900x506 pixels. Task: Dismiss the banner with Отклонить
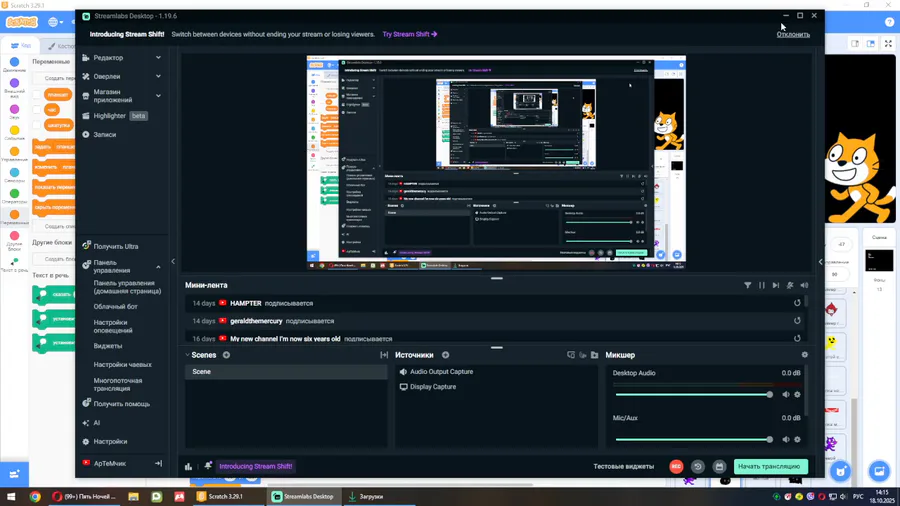pyautogui.click(x=793, y=34)
